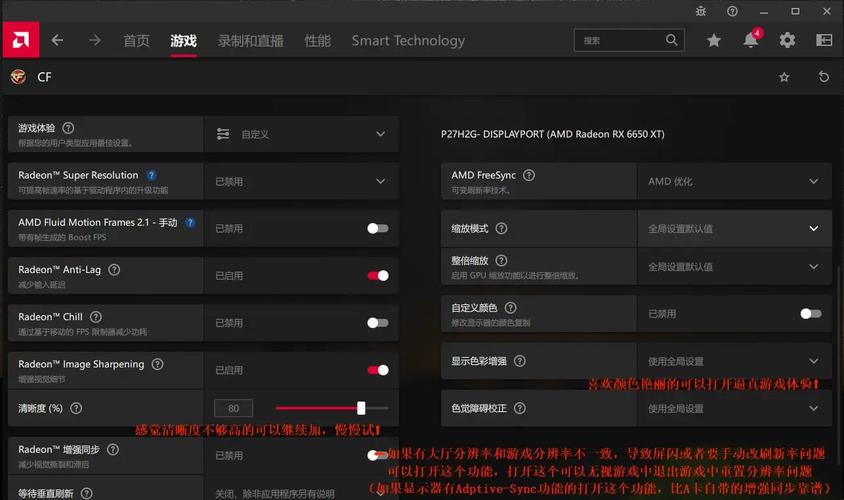
Task: Click the bug report icon
Action: [701, 11]
